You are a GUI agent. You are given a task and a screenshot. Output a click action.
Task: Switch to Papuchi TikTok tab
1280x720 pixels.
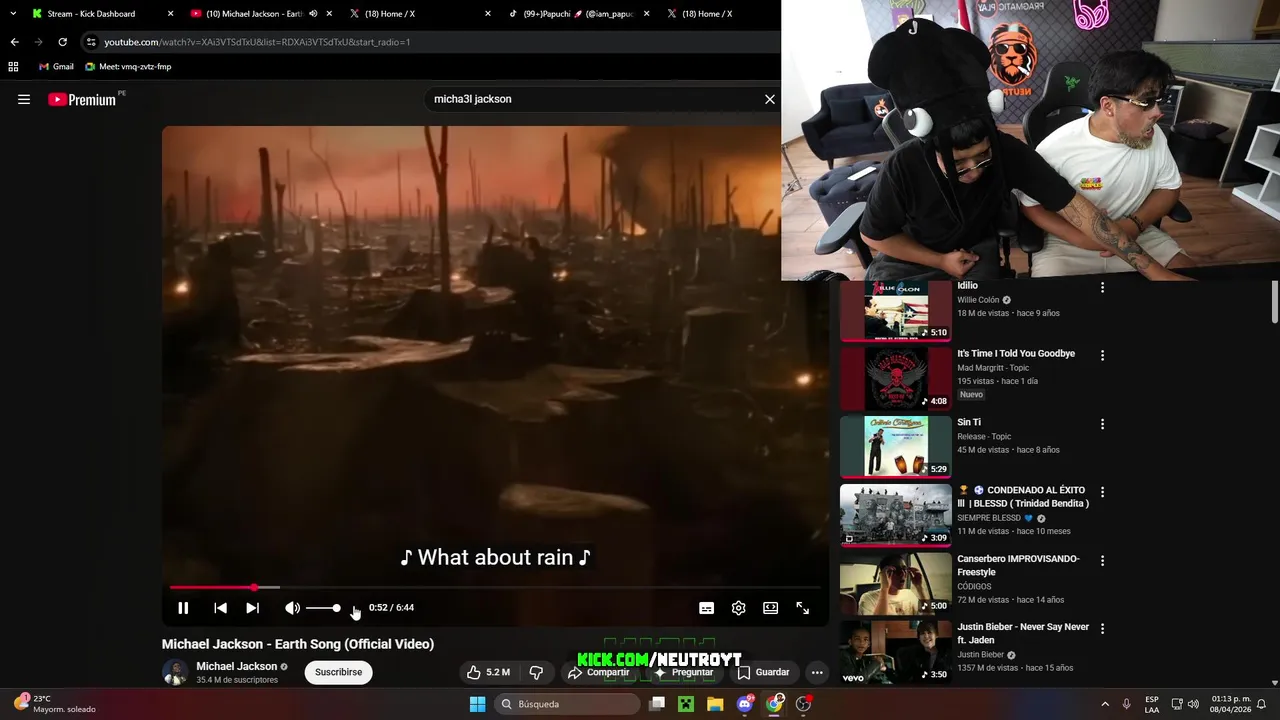[x=579, y=14]
